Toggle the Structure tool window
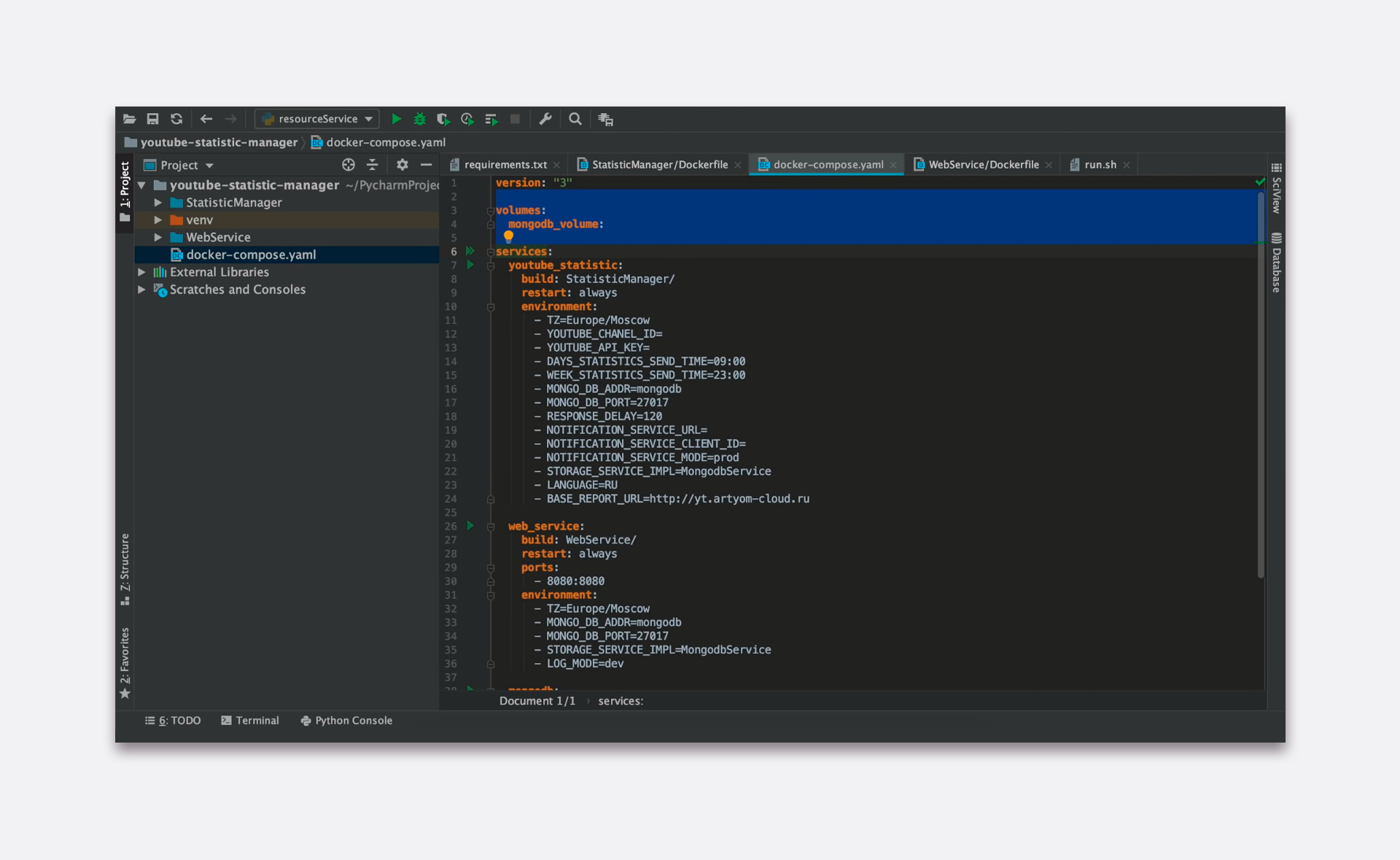This screenshot has height=860, width=1400. [x=125, y=569]
